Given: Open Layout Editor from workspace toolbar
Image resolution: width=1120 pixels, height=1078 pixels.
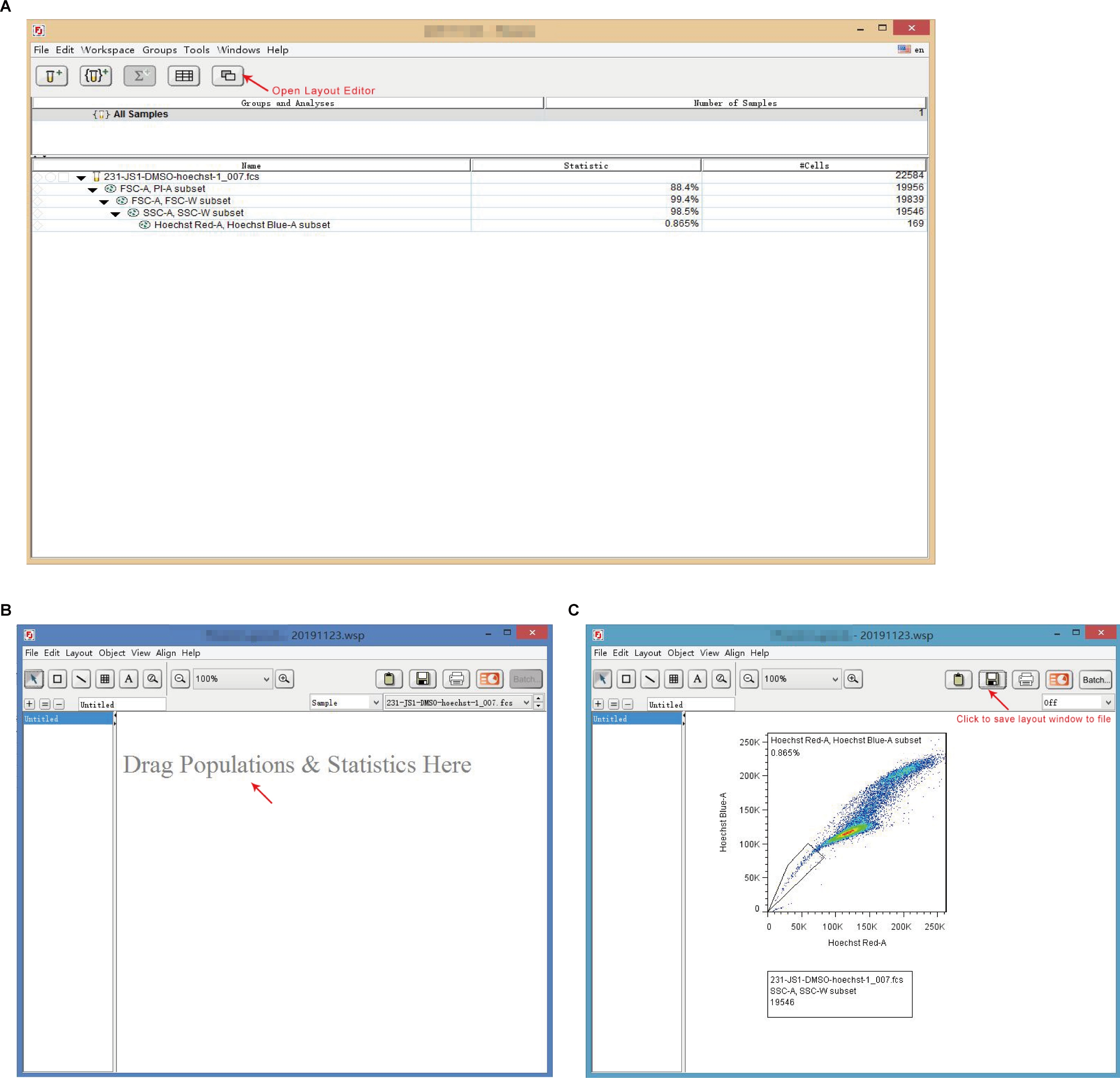Looking at the screenshot, I should (227, 75).
